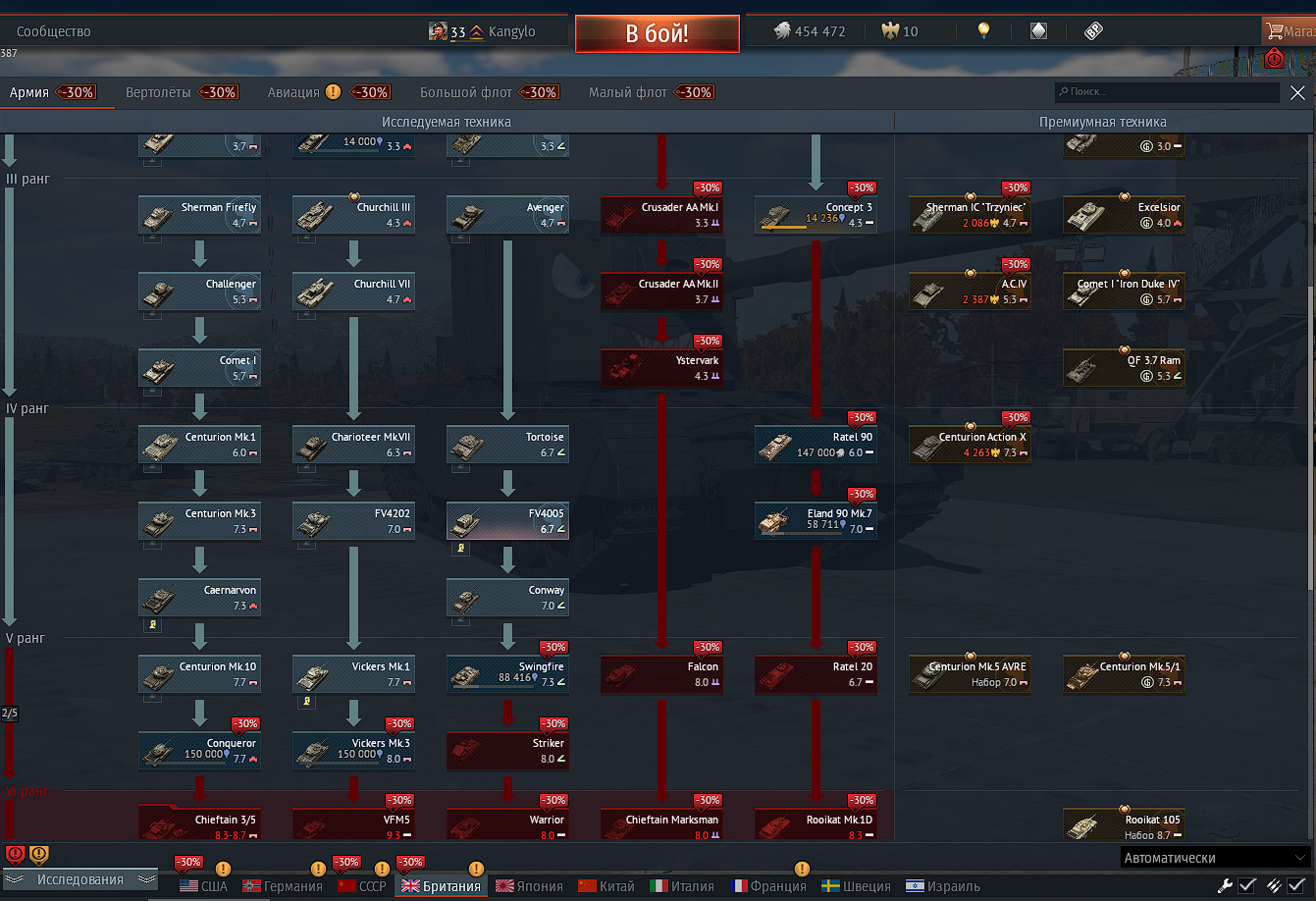Select the Avenger vehicle card

click(x=507, y=215)
